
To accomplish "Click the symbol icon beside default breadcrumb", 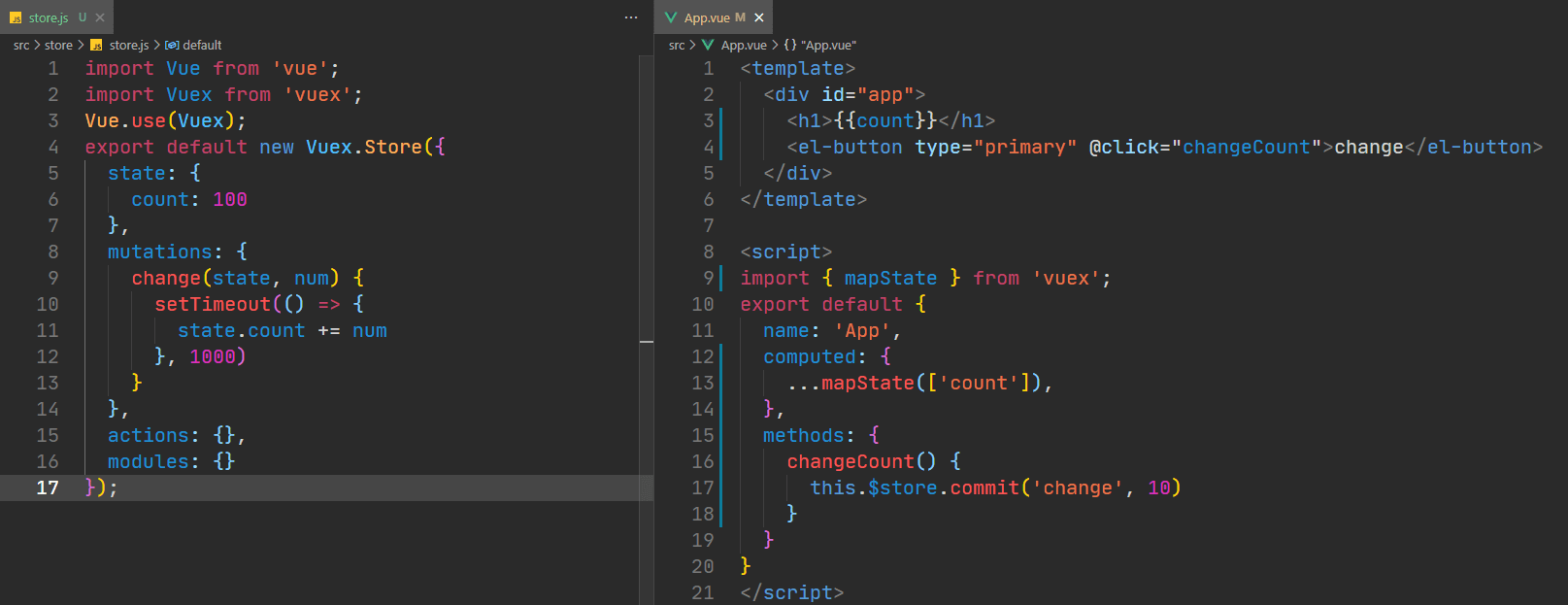I will coord(172,45).
